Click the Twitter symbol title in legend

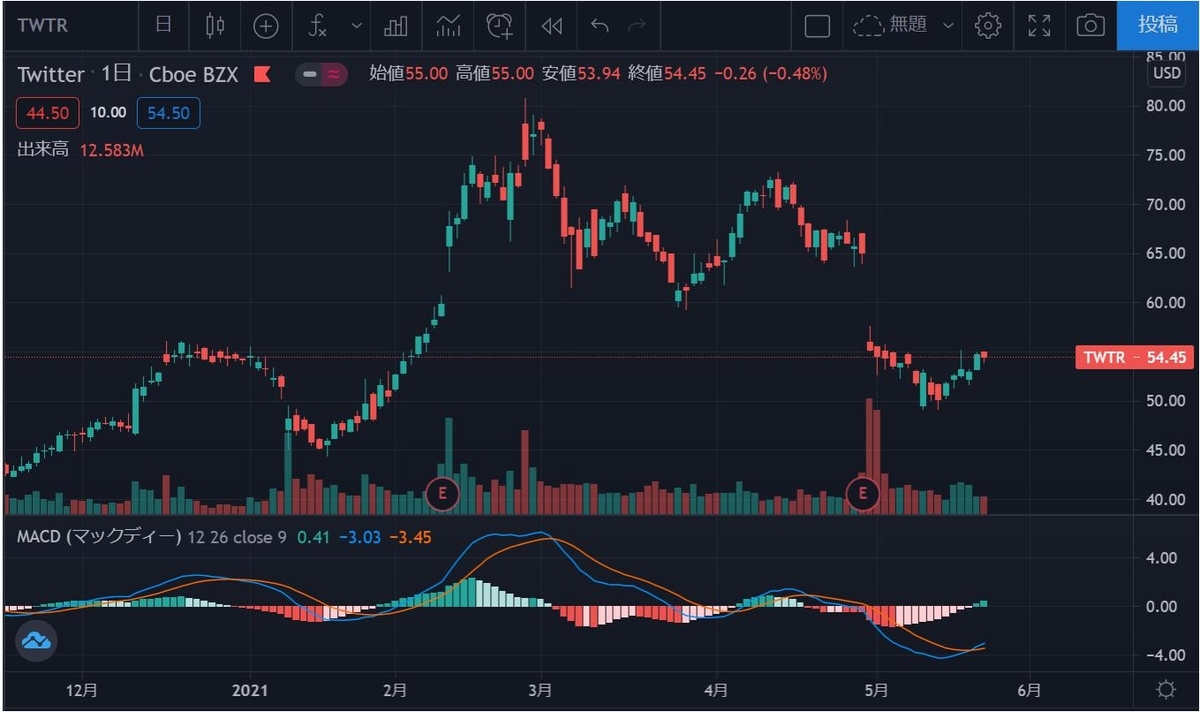pos(51,74)
